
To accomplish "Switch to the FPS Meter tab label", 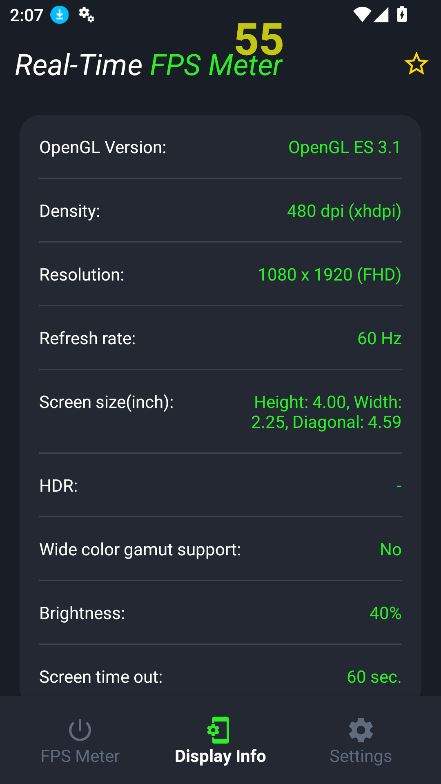I will (80, 756).
